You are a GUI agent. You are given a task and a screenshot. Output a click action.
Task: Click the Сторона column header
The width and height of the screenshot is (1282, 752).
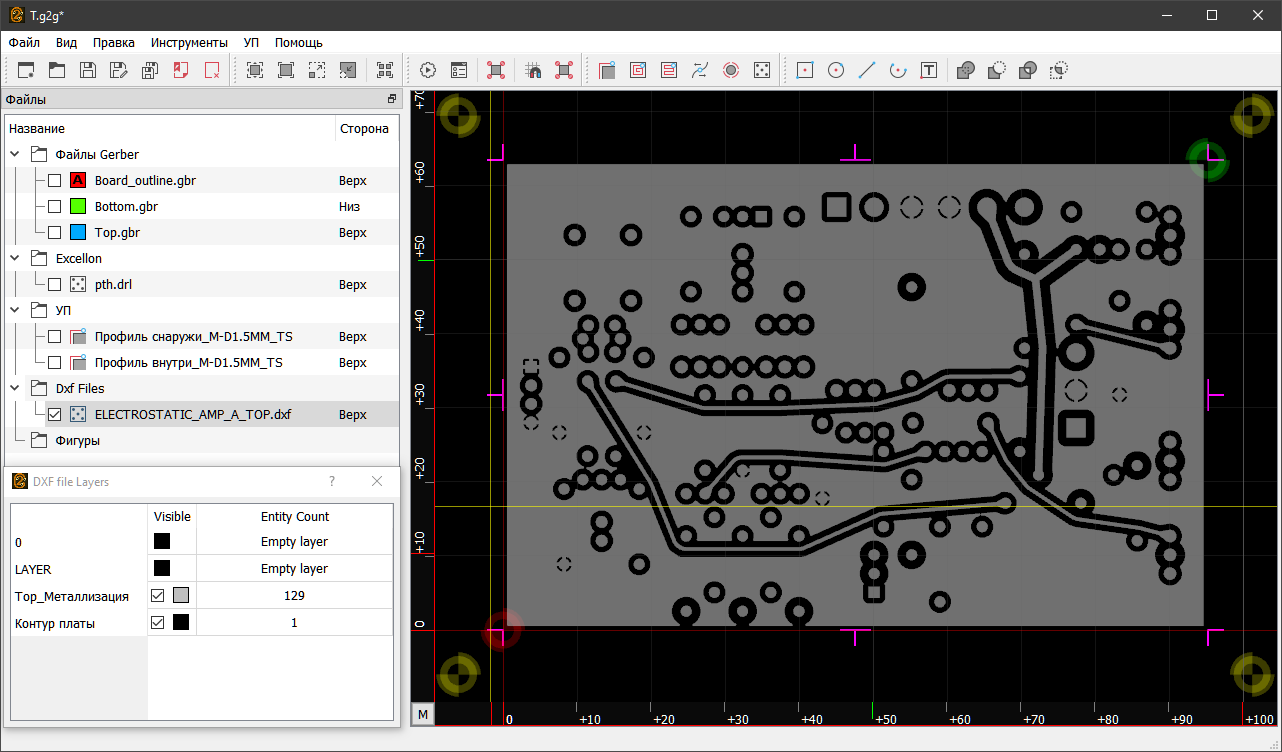coord(364,129)
